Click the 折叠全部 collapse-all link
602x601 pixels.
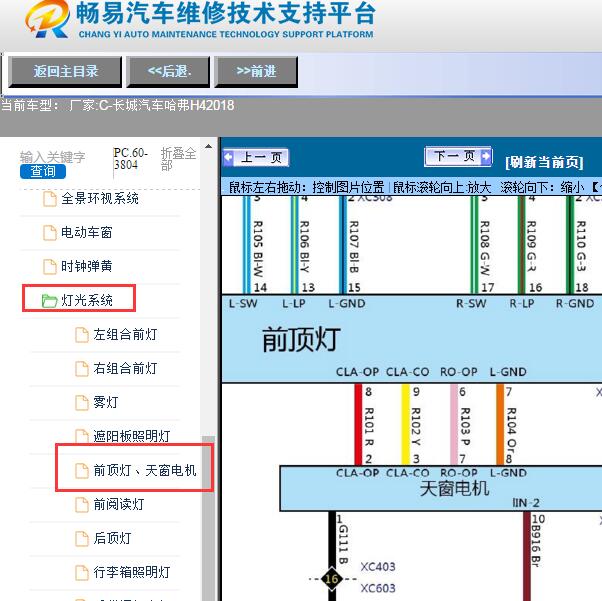(178, 159)
